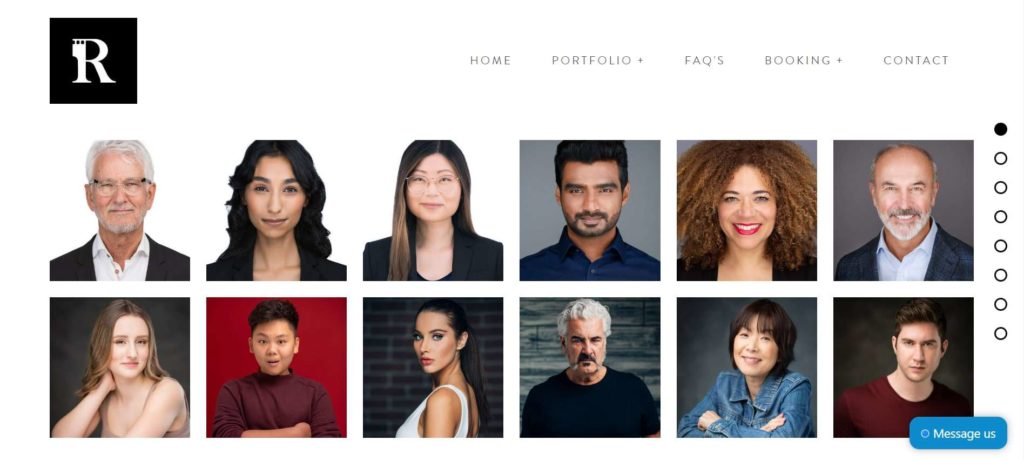This screenshot has height=460, width=1024.
Task: Expand the Booking + menu
Action: tap(804, 60)
